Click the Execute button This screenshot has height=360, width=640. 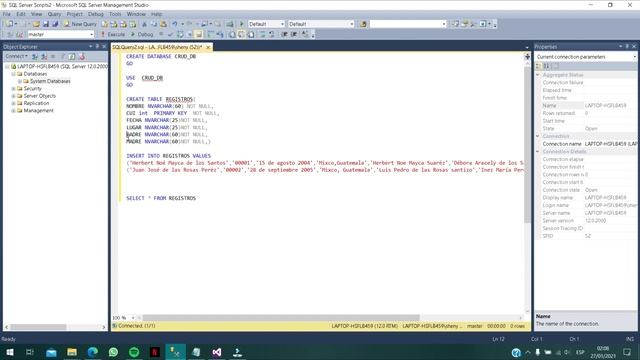pos(113,34)
